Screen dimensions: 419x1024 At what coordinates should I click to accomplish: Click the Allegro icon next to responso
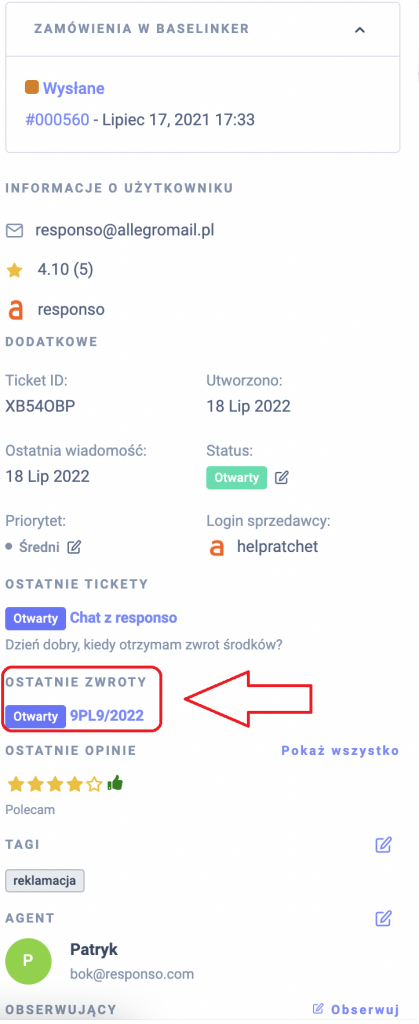[15, 310]
